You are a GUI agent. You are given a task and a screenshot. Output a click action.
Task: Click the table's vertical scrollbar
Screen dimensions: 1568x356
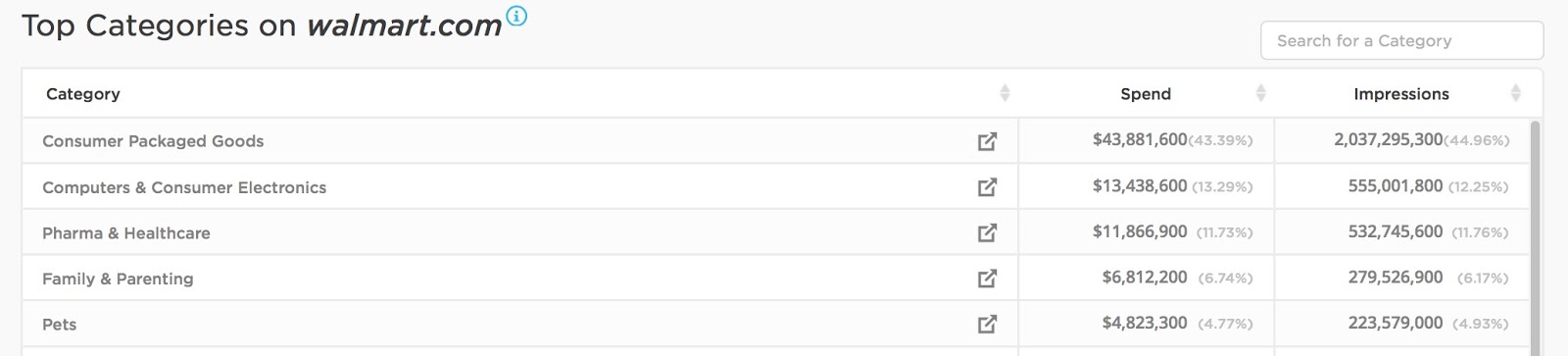point(1536,235)
